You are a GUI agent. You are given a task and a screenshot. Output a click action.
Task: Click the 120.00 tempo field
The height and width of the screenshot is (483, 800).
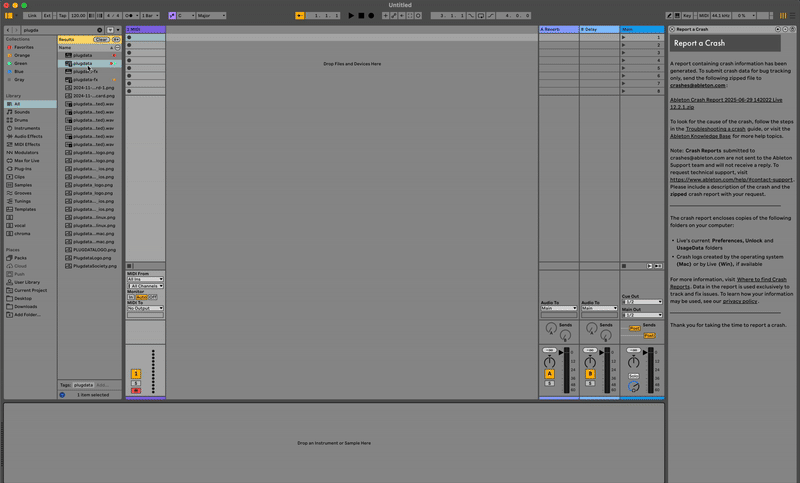tap(78, 16)
